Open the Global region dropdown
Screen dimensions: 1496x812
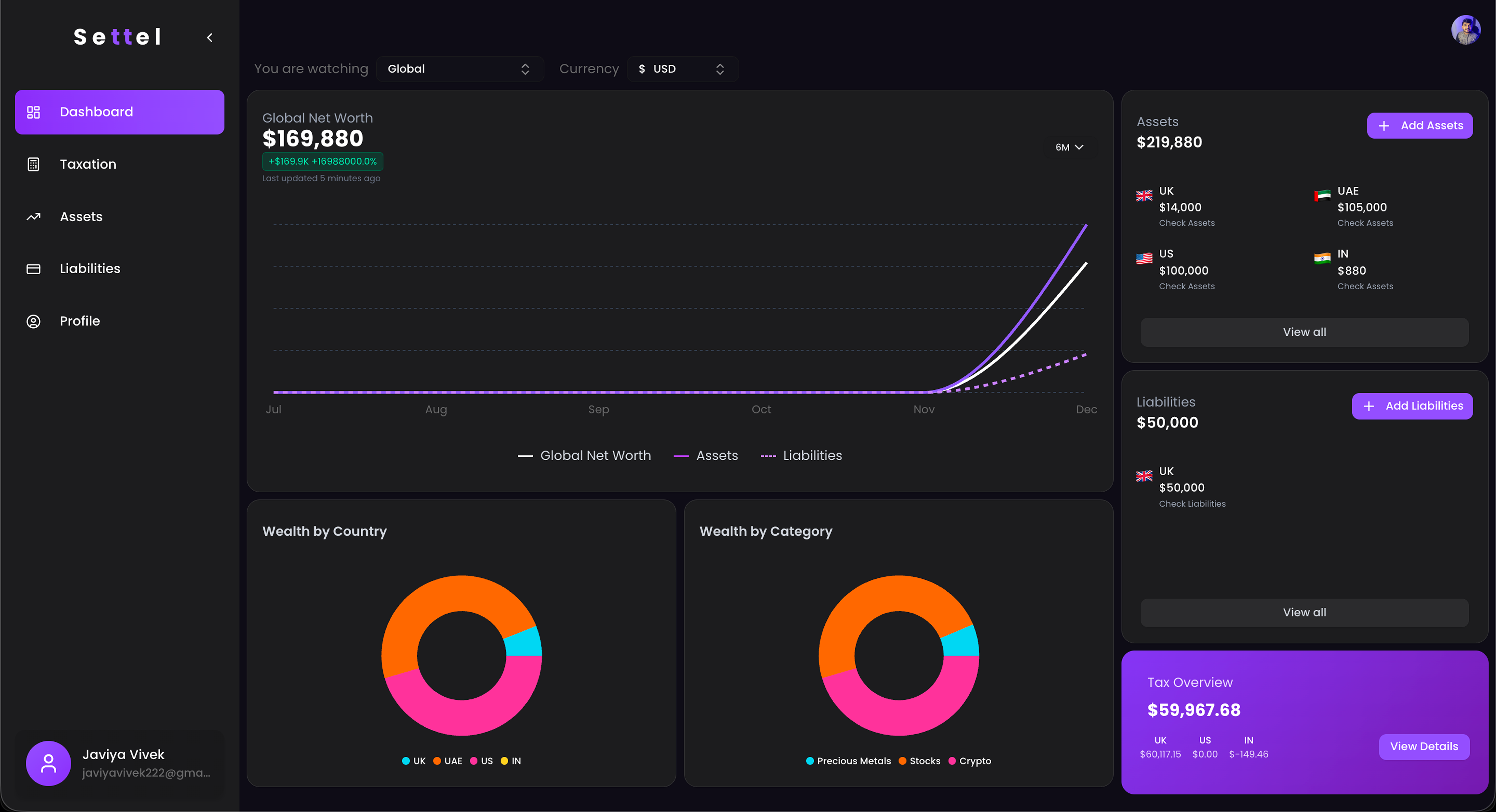tap(459, 69)
